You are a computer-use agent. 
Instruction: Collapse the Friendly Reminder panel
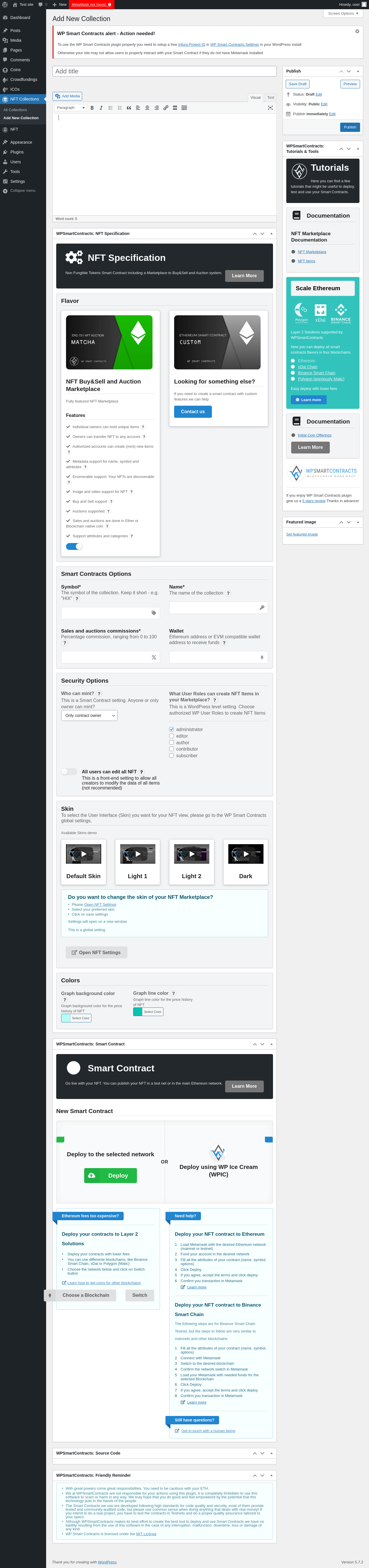coord(271,1475)
